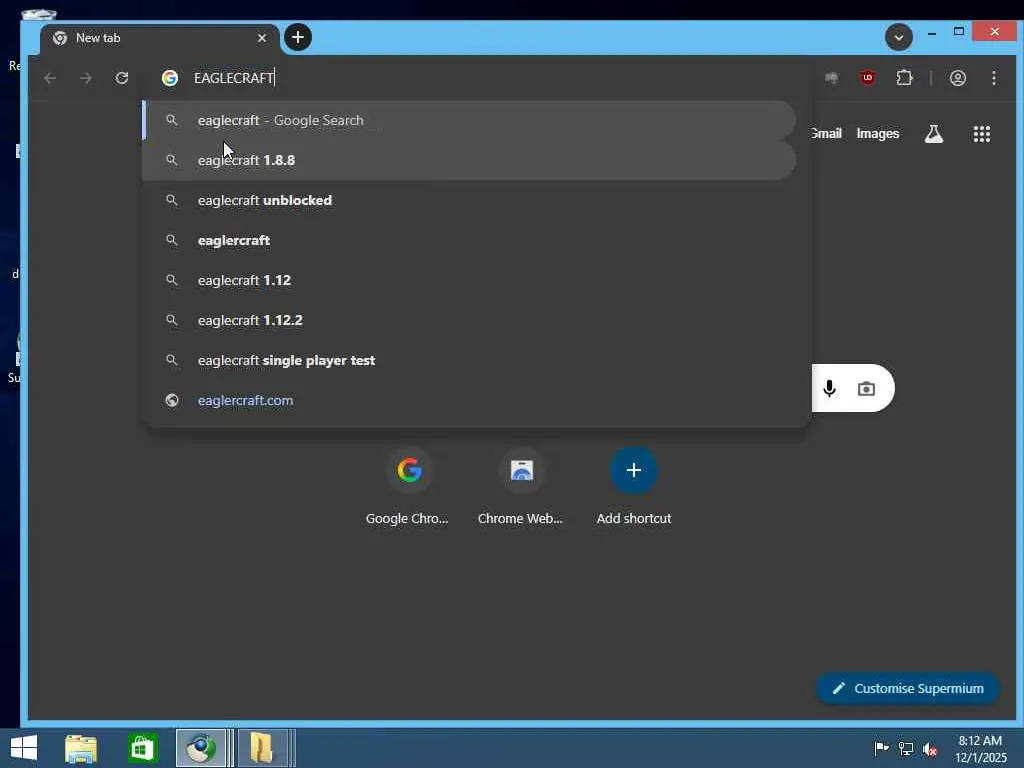The height and width of the screenshot is (768, 1024).
Task: Open the Windows Store taskbar icon
Action: [142, 748]
